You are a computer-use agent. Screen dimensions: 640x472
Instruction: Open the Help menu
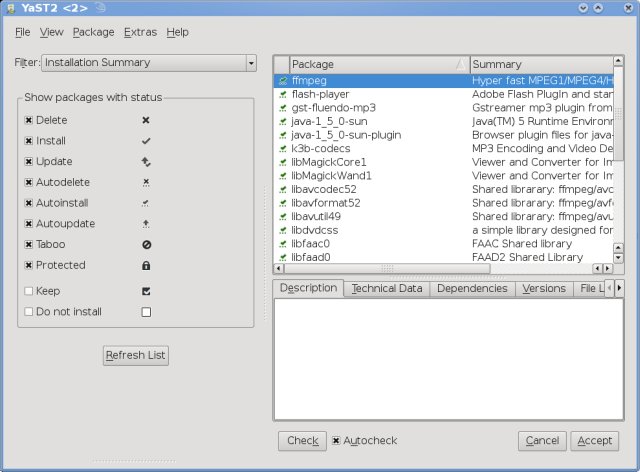(x=177, y=32)
